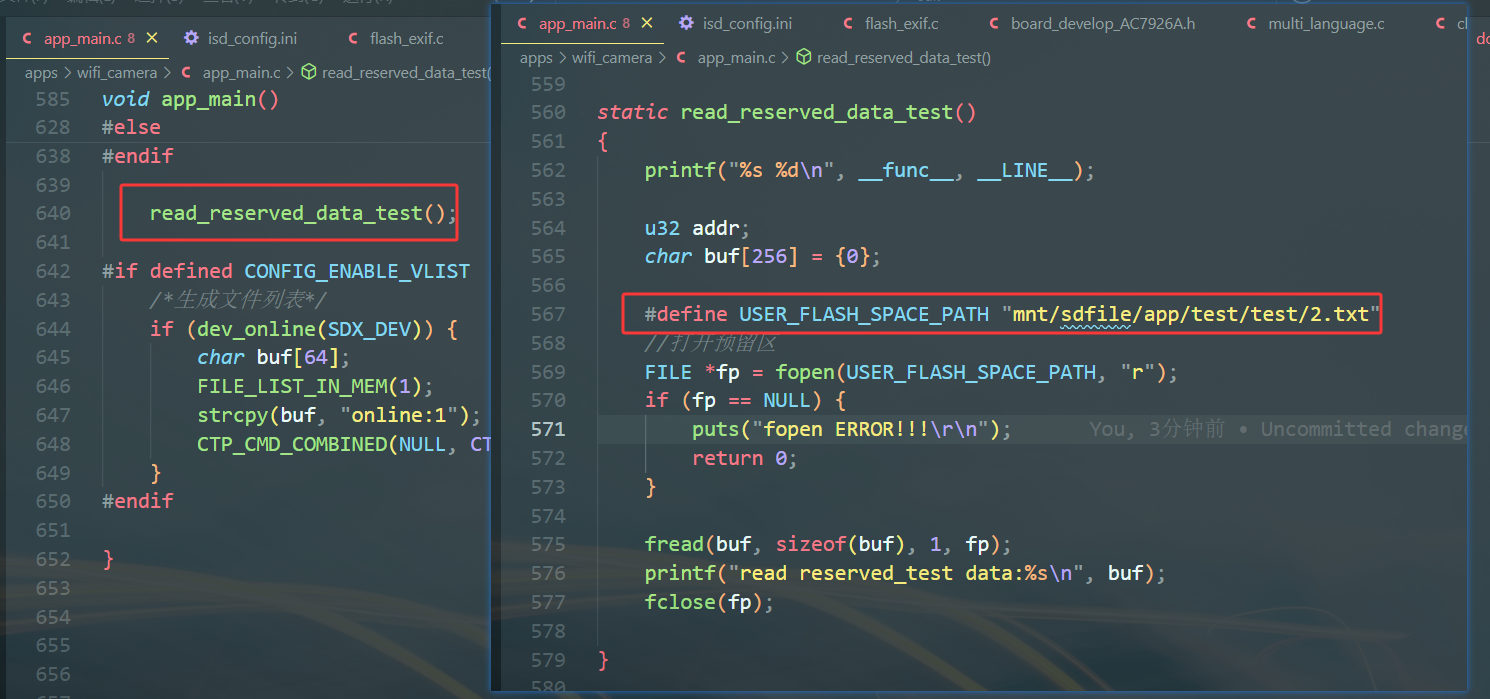Image resolution: width=1490 pixels, height=699 pixels.
Task: Open the 'apps' breadcrumb folder in right editor
Action: [536, 58]
